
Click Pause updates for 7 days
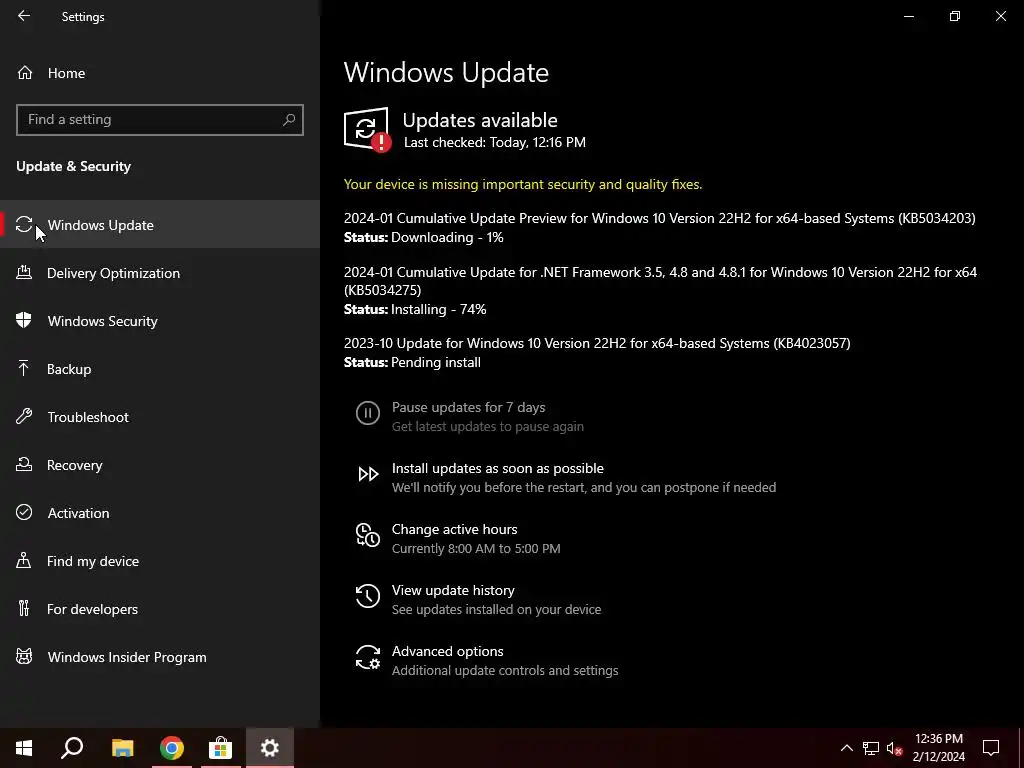pyautogui.click(x=468, y=408)
